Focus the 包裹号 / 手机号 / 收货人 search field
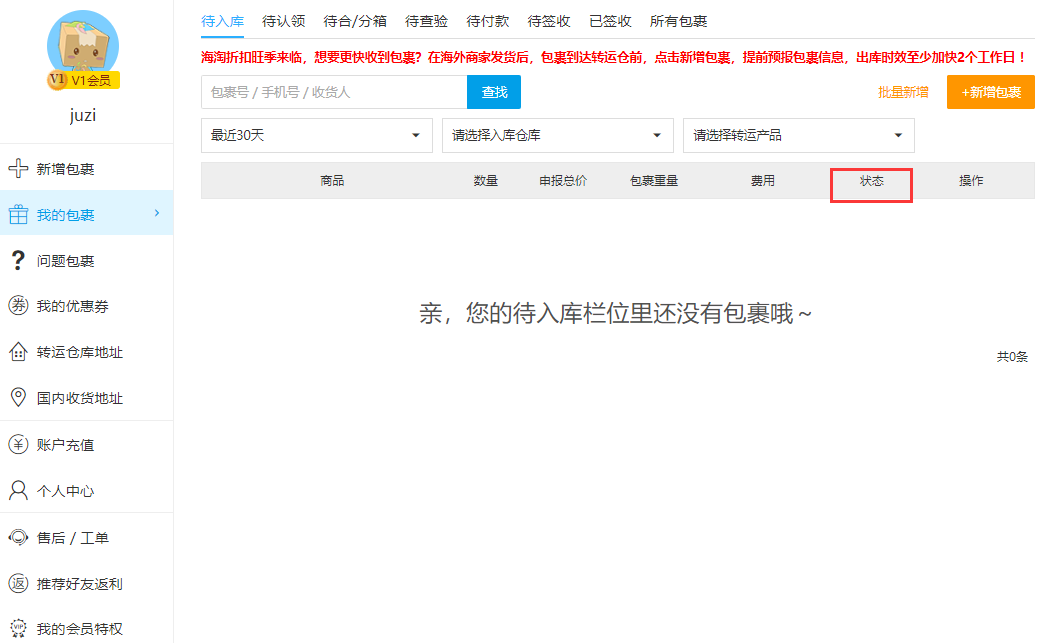The height and width of the screenshot is (643, 1039). [x=334, y=92]
